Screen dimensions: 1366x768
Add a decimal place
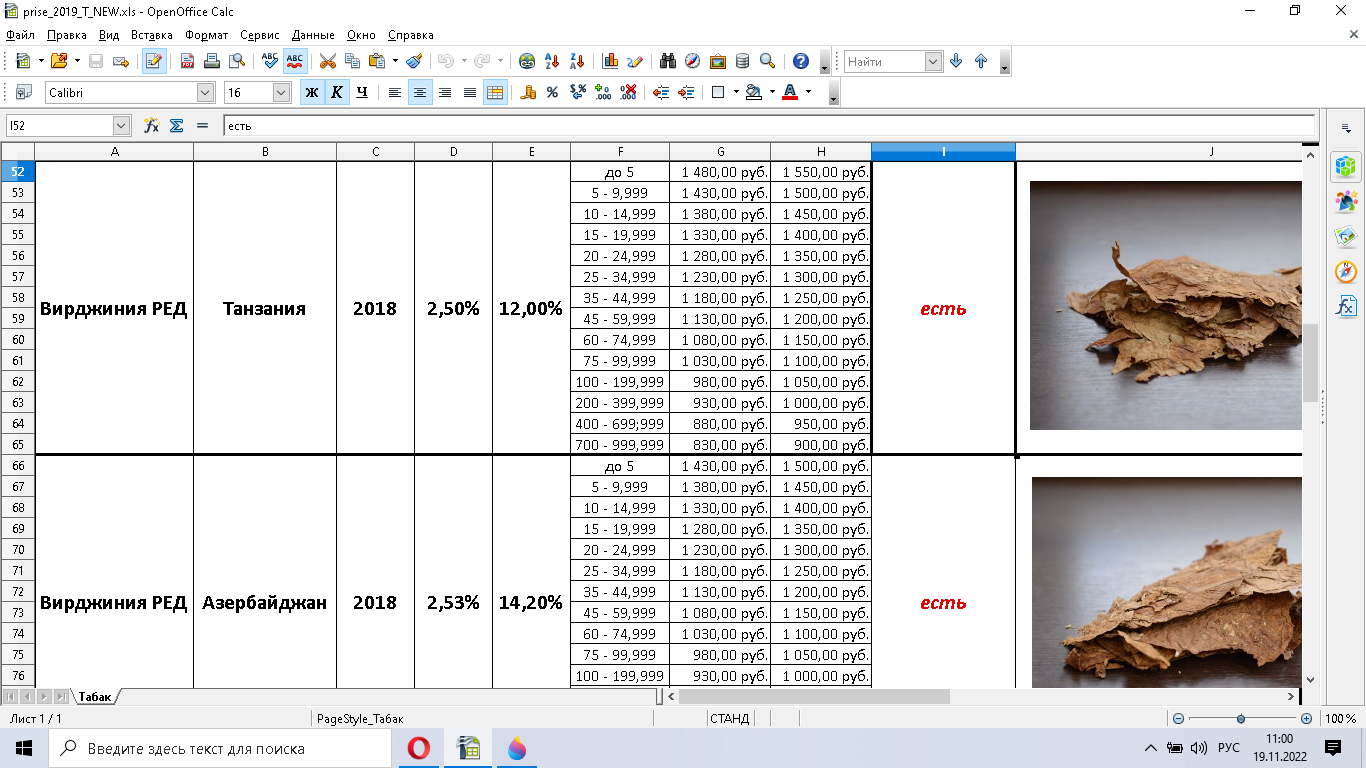603,92
